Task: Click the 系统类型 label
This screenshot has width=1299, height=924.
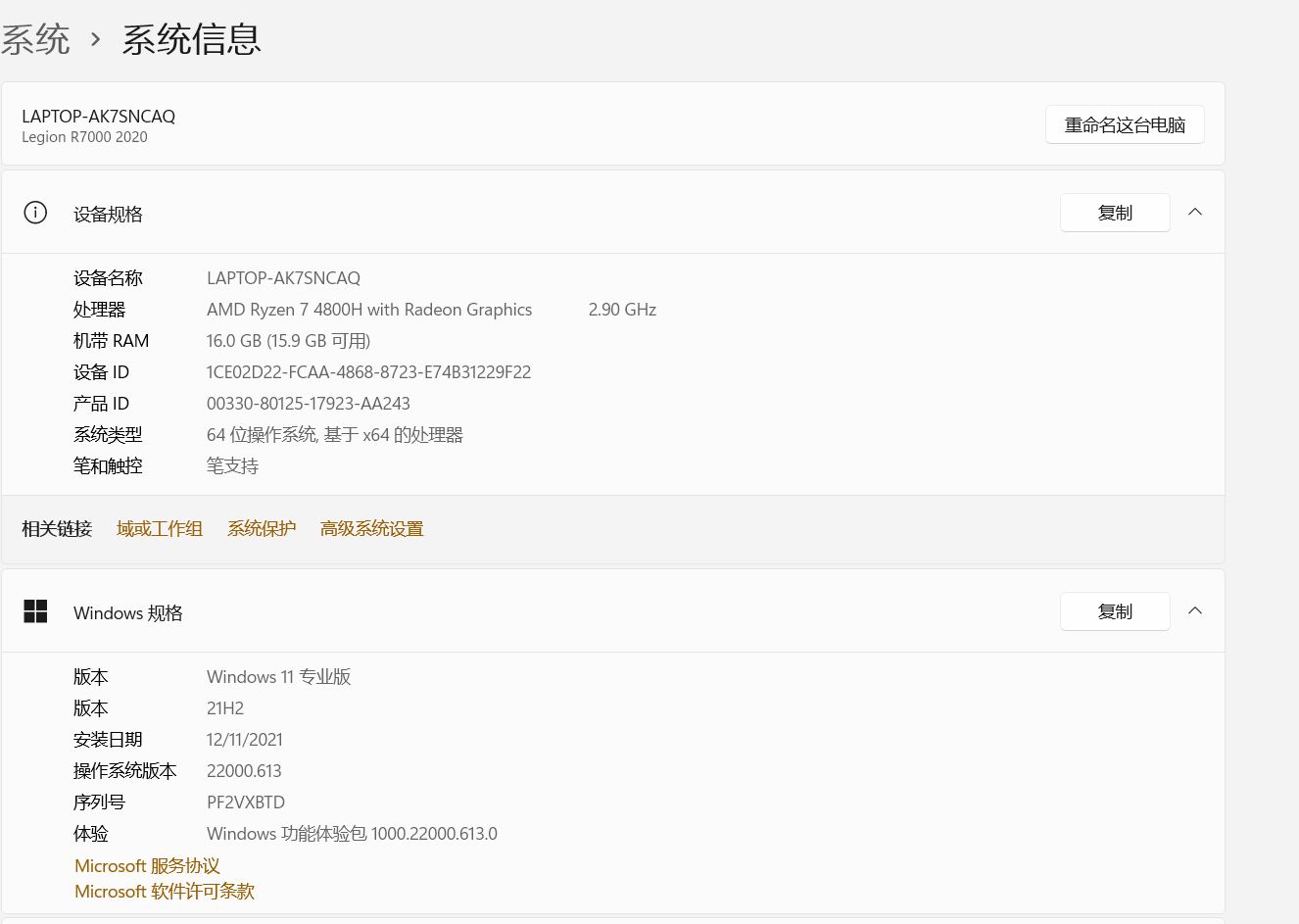Action: click(108, 435)
